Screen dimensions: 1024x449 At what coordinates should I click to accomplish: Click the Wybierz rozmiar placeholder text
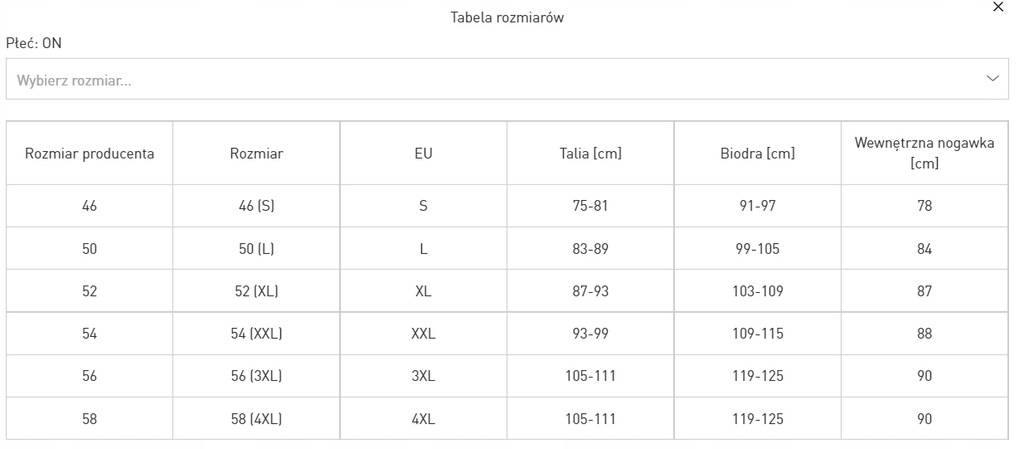(x=74, y=81)
